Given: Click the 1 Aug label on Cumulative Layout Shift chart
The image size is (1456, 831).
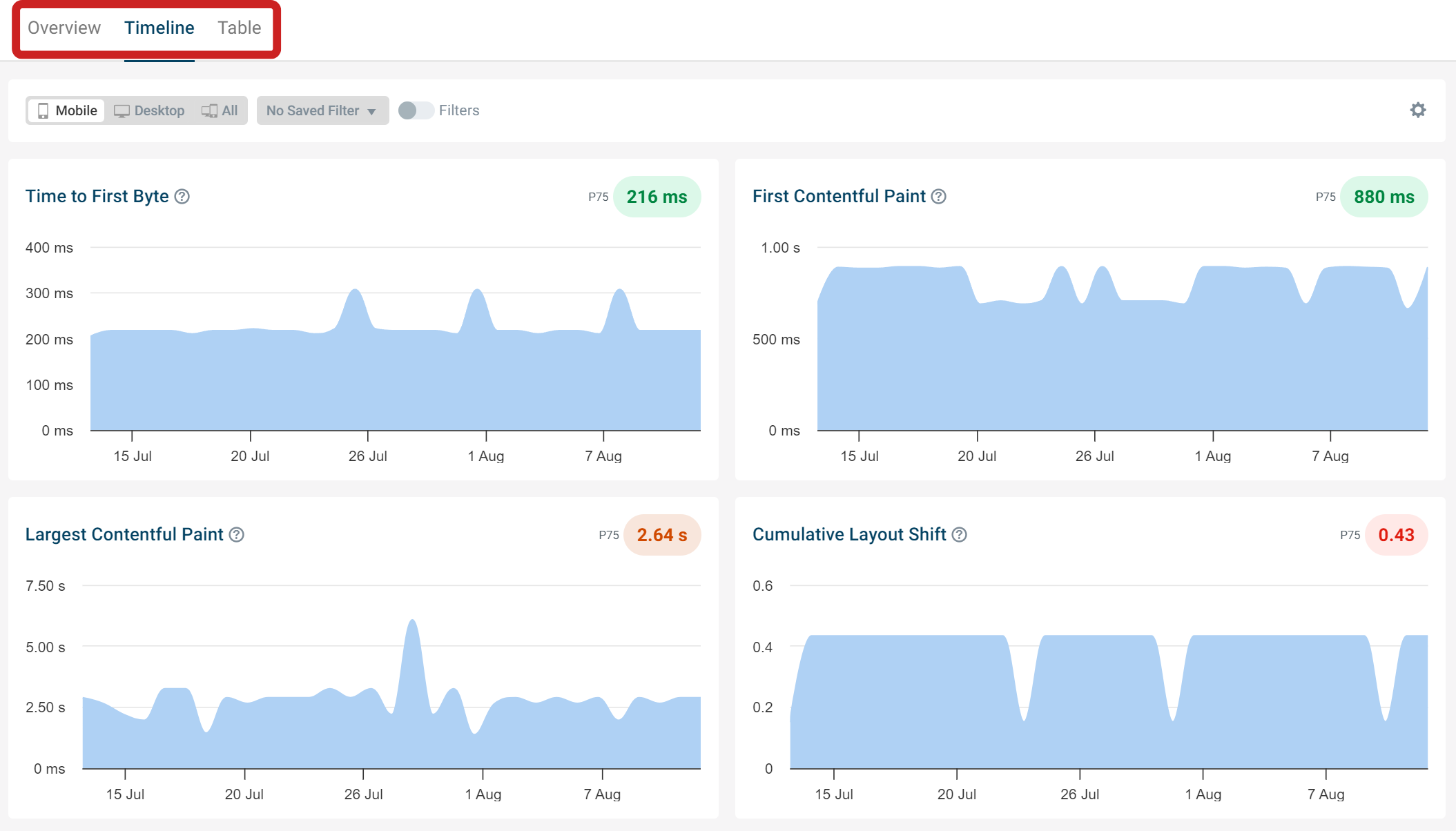Looking at the screenshot, I should (1203, 794).
